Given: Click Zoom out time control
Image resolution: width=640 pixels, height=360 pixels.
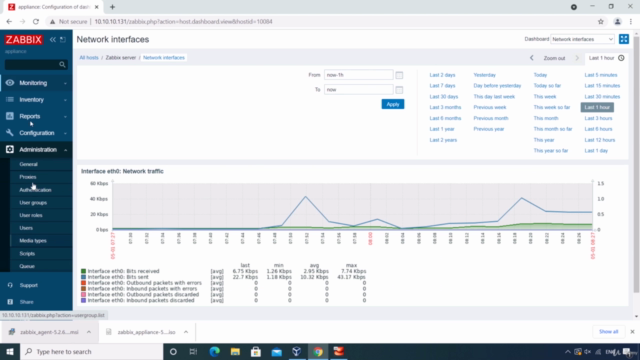Looking at the screenshot, I should click(554, 58).
